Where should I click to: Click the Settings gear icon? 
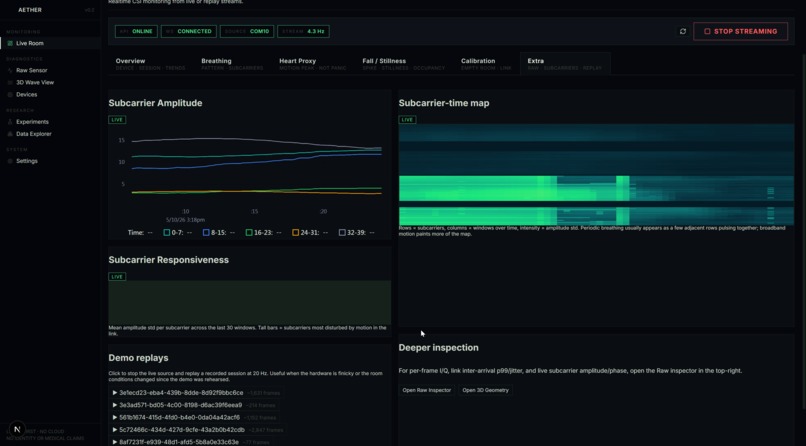tap(10, 161)
